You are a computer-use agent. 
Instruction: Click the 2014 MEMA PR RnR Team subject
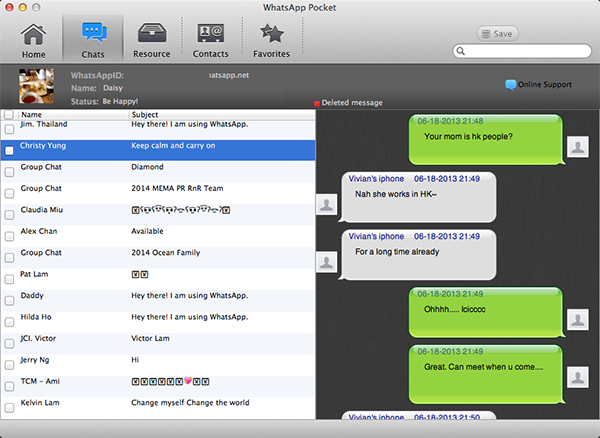coord(177,188)
